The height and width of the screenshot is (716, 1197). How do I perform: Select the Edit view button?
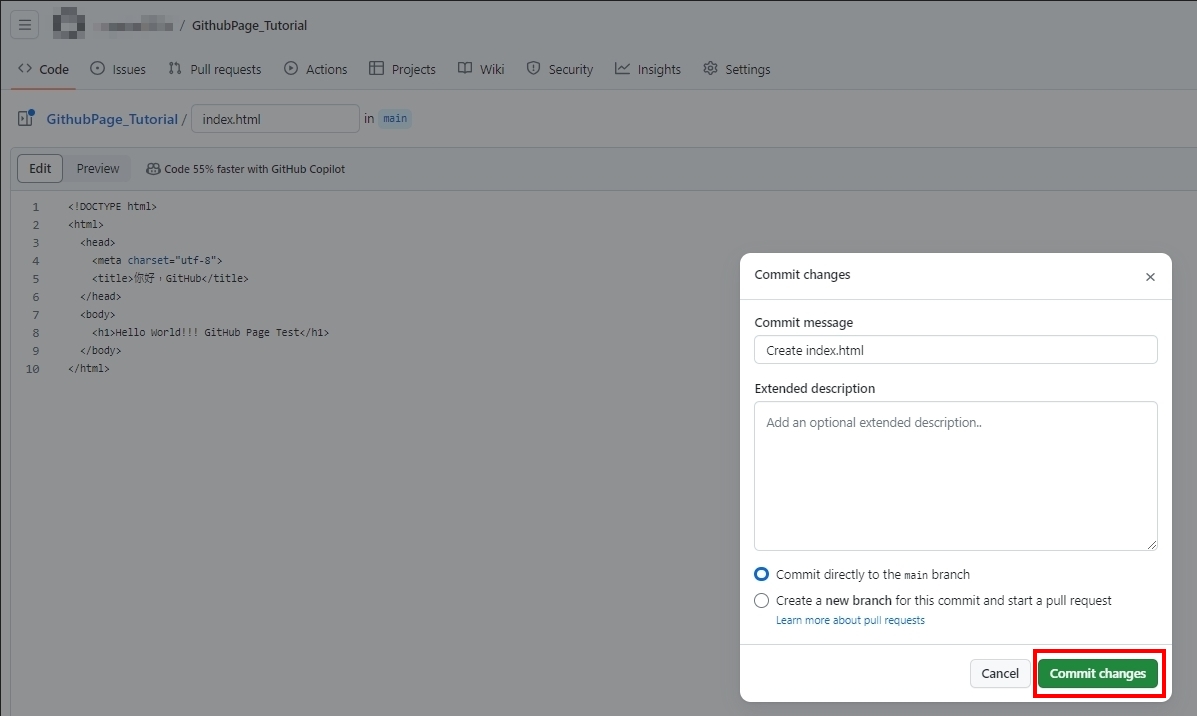click(x=40, y=169)
